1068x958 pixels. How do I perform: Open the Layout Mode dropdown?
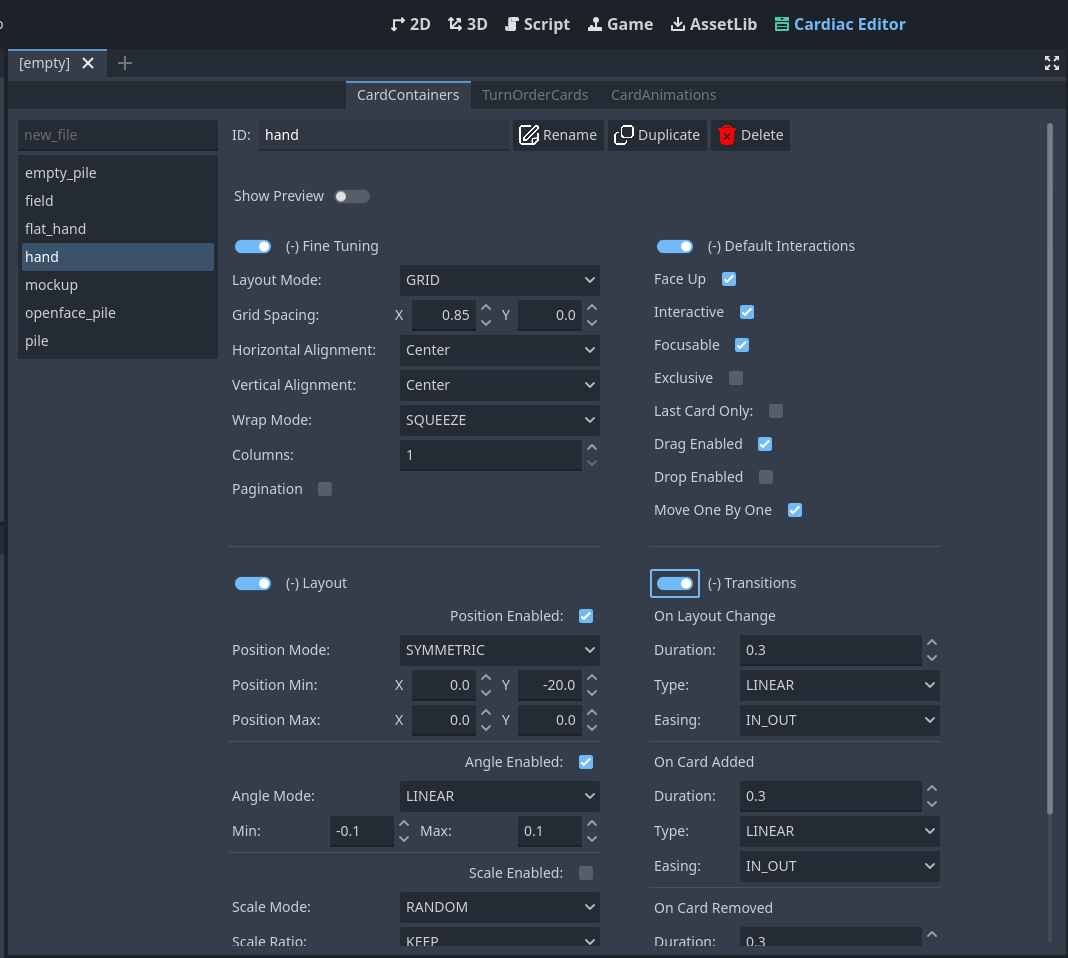coord(499,280)
